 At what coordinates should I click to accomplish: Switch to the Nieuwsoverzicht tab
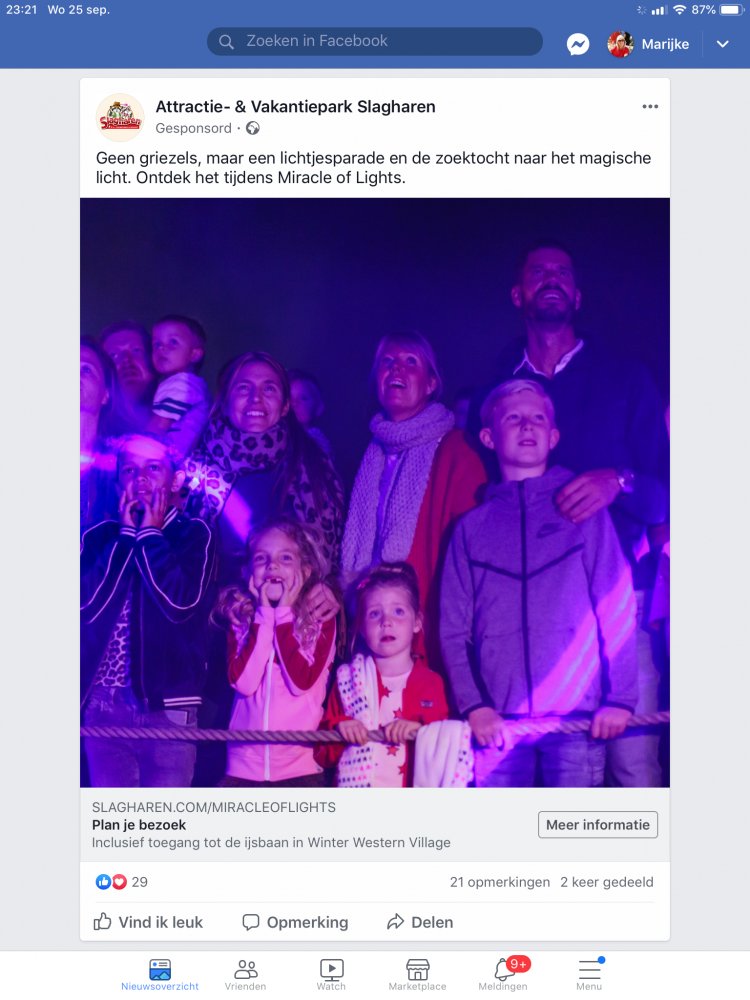(x=160, y=974)
